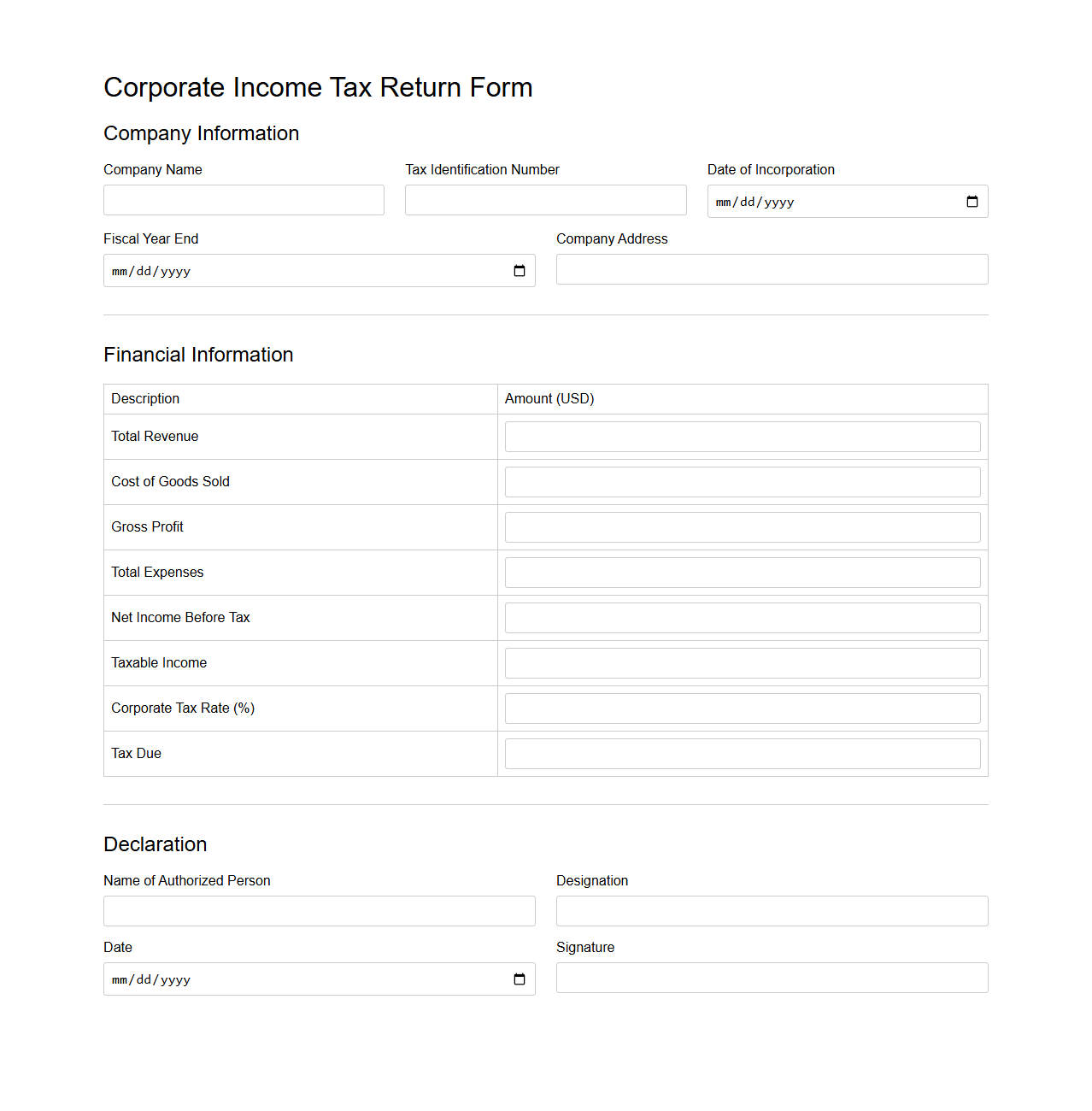Click the Tax Identification Number field
This screenshot has width=1092, height=1111.
tap(545, 200)
